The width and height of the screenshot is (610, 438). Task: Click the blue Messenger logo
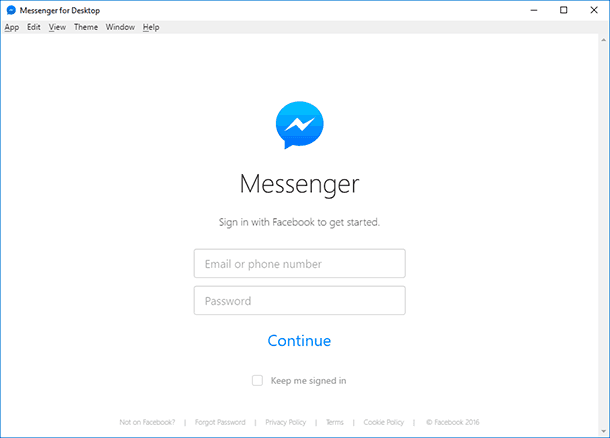(x=299, y=125)
